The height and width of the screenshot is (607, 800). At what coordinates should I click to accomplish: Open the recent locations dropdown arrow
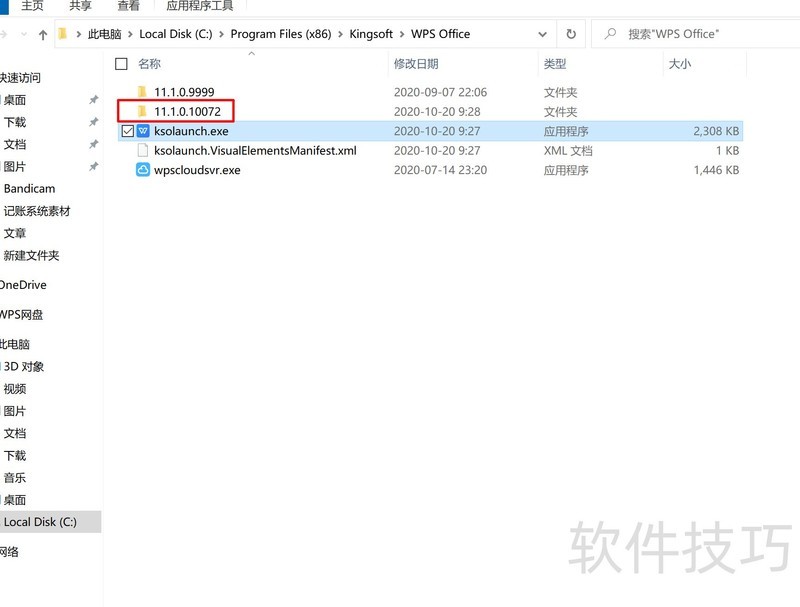pyautogui.click(x=23, y=34)
